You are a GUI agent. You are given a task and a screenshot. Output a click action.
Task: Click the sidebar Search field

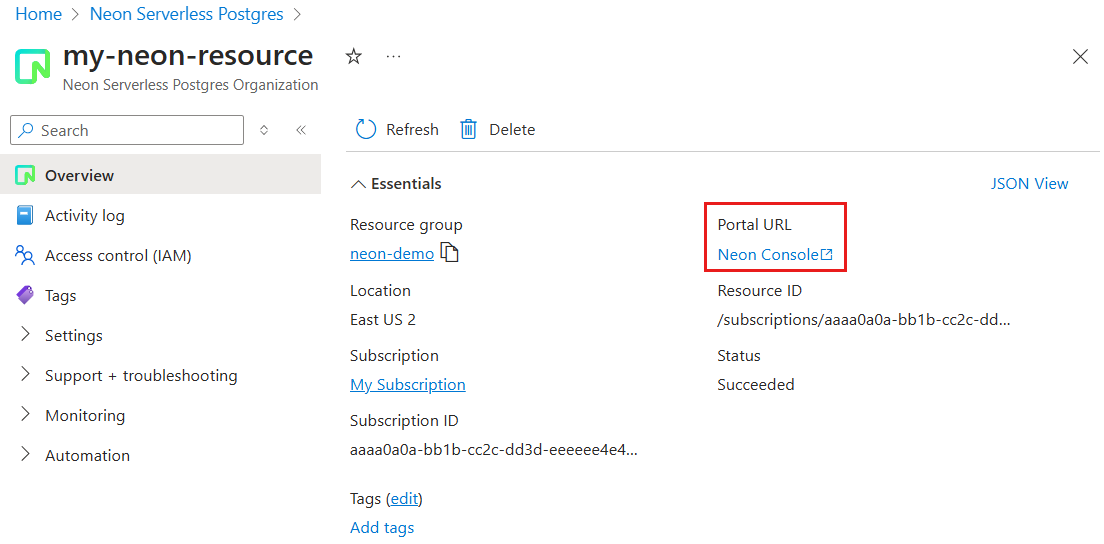[127, 130]
